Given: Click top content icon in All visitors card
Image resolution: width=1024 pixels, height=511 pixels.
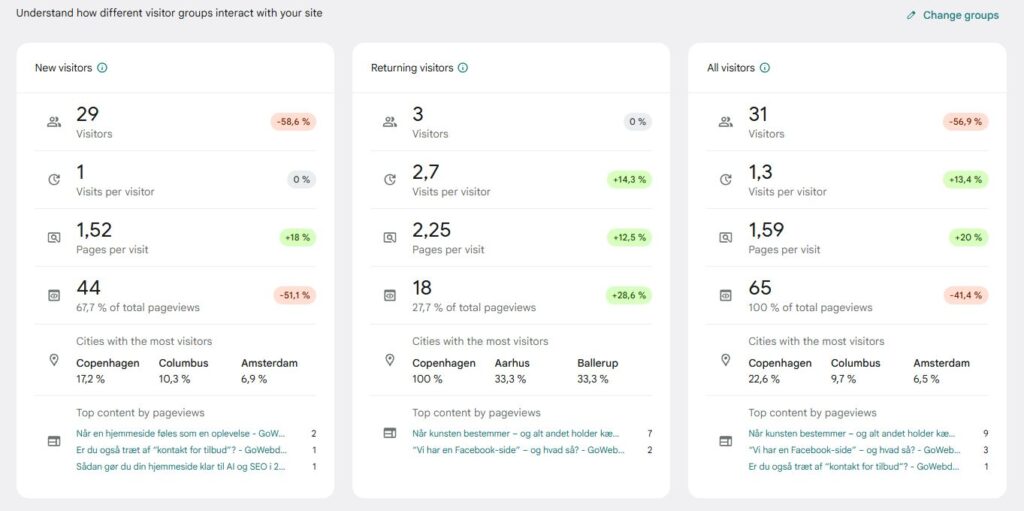Looking at the screenshot, I should pyautogui.click(x=726, y=441).
